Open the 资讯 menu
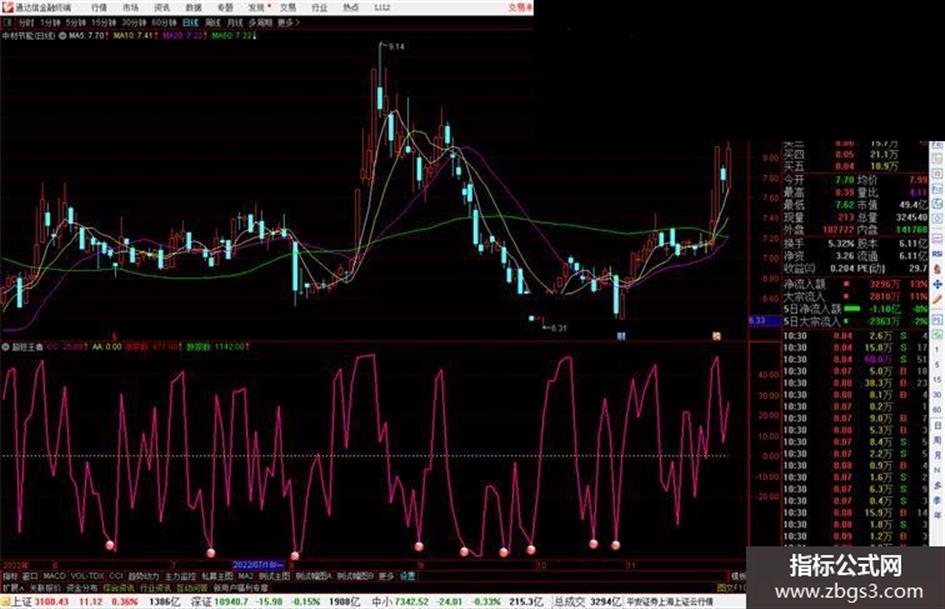 (162, 7)
